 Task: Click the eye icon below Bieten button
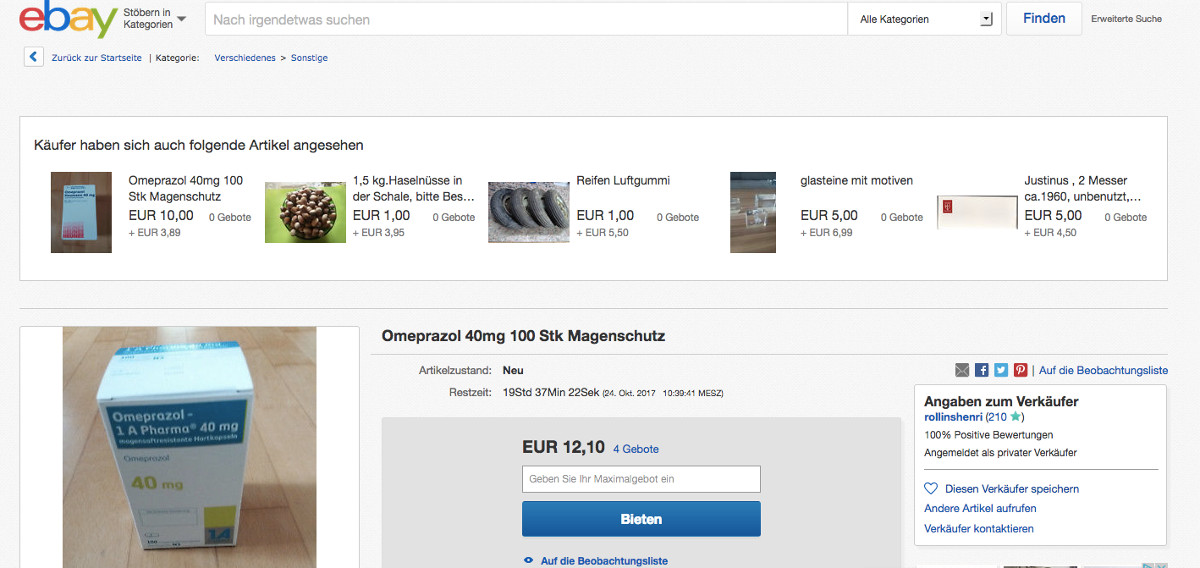tap(528, 561)
